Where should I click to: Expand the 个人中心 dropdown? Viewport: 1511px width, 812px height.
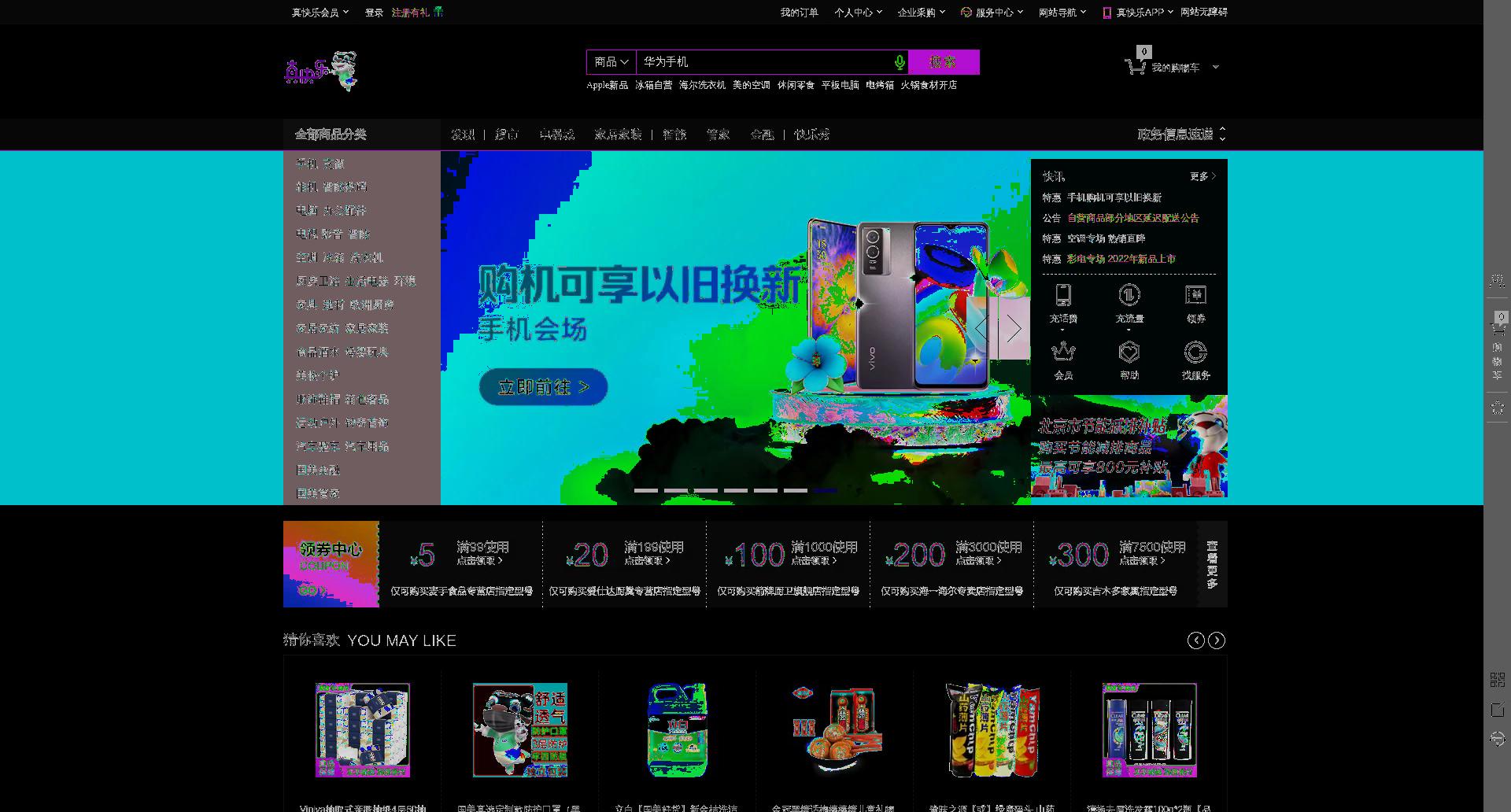tap(859, 13)
